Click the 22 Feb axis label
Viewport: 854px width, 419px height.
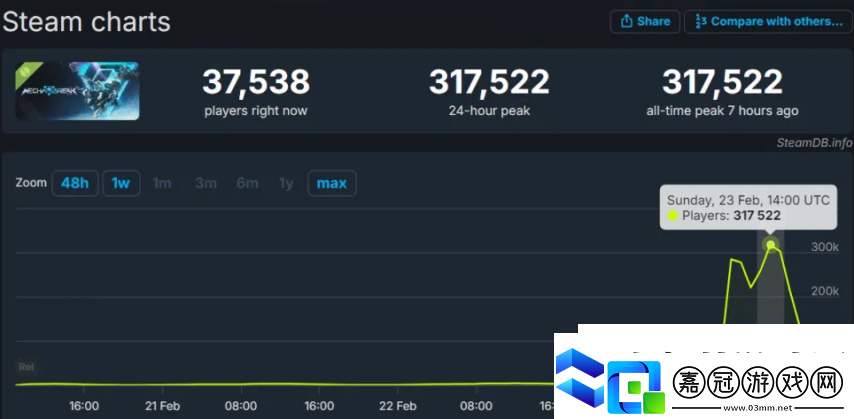(x=398, y=406)
